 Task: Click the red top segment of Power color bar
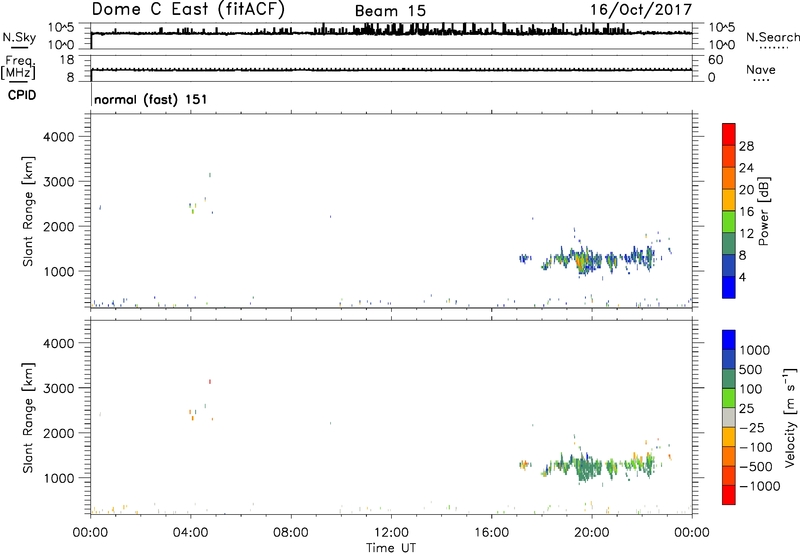coord(729,134)
